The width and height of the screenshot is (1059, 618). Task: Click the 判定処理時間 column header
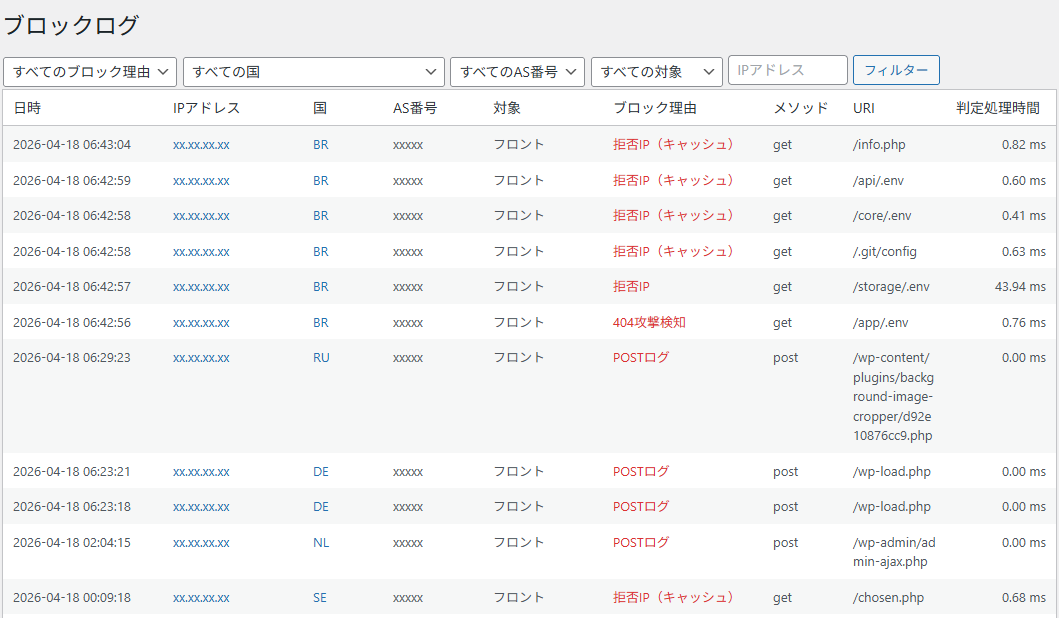pyautogui.click(x=998, y=108)
